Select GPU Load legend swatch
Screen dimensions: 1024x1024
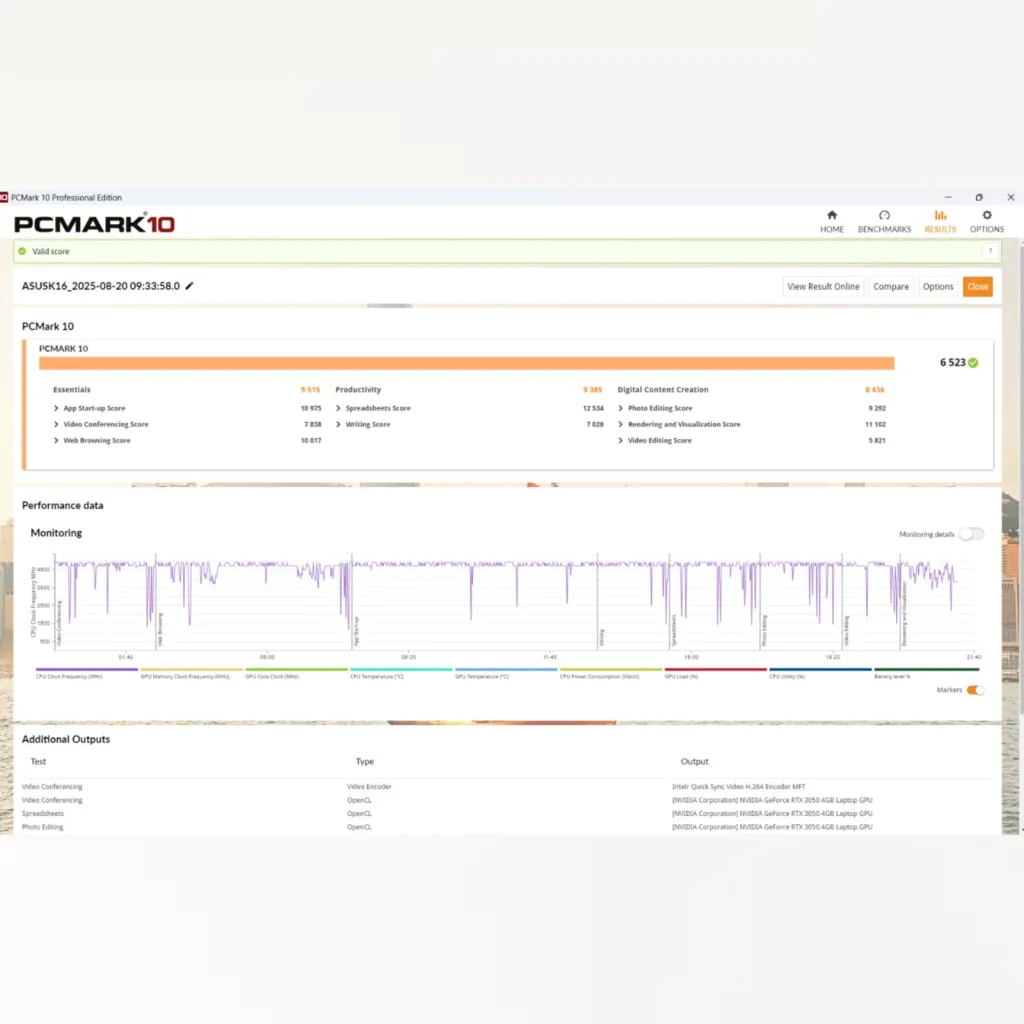[x=716, y=669]
